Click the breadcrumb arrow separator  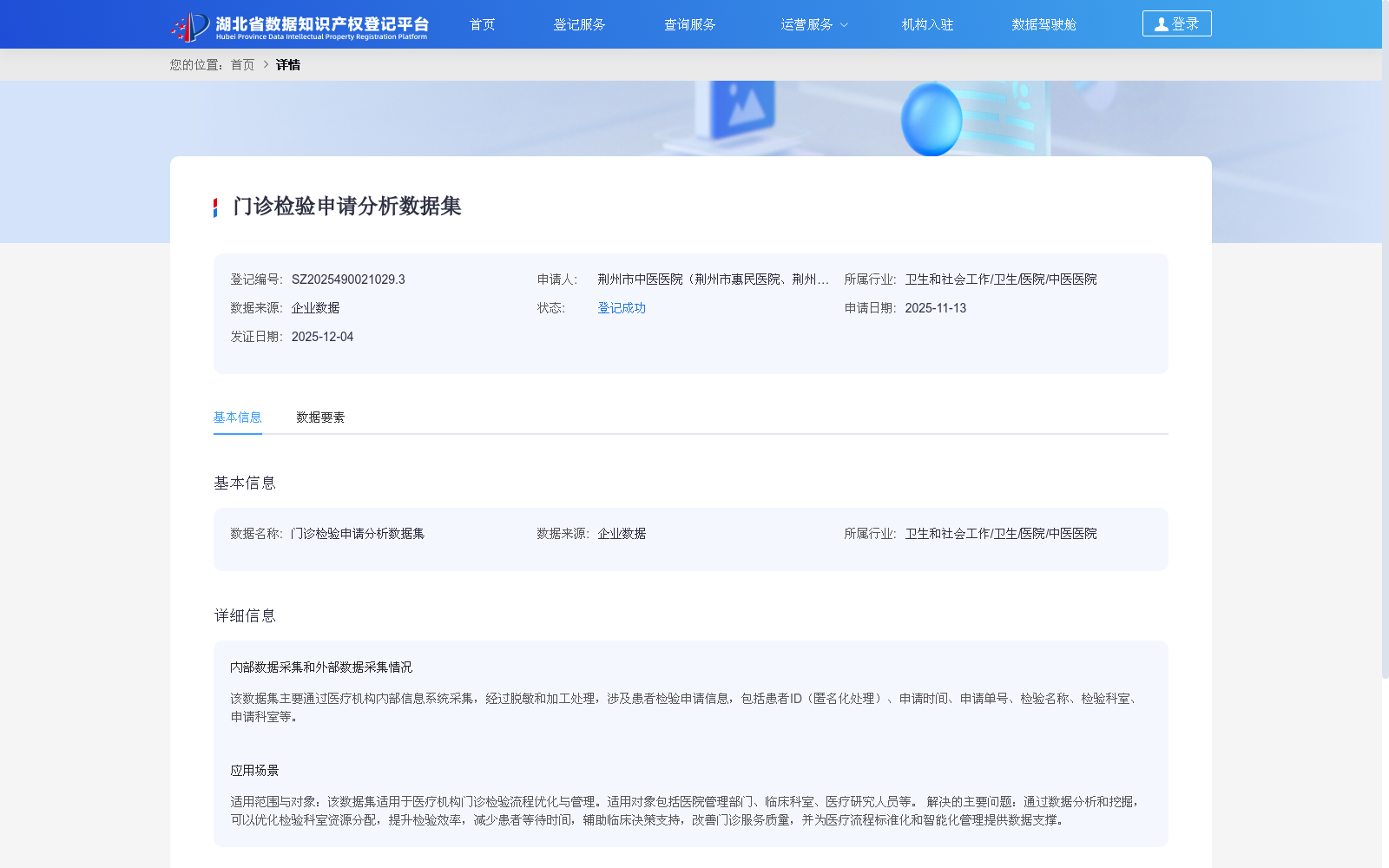[x=266, y=64]
